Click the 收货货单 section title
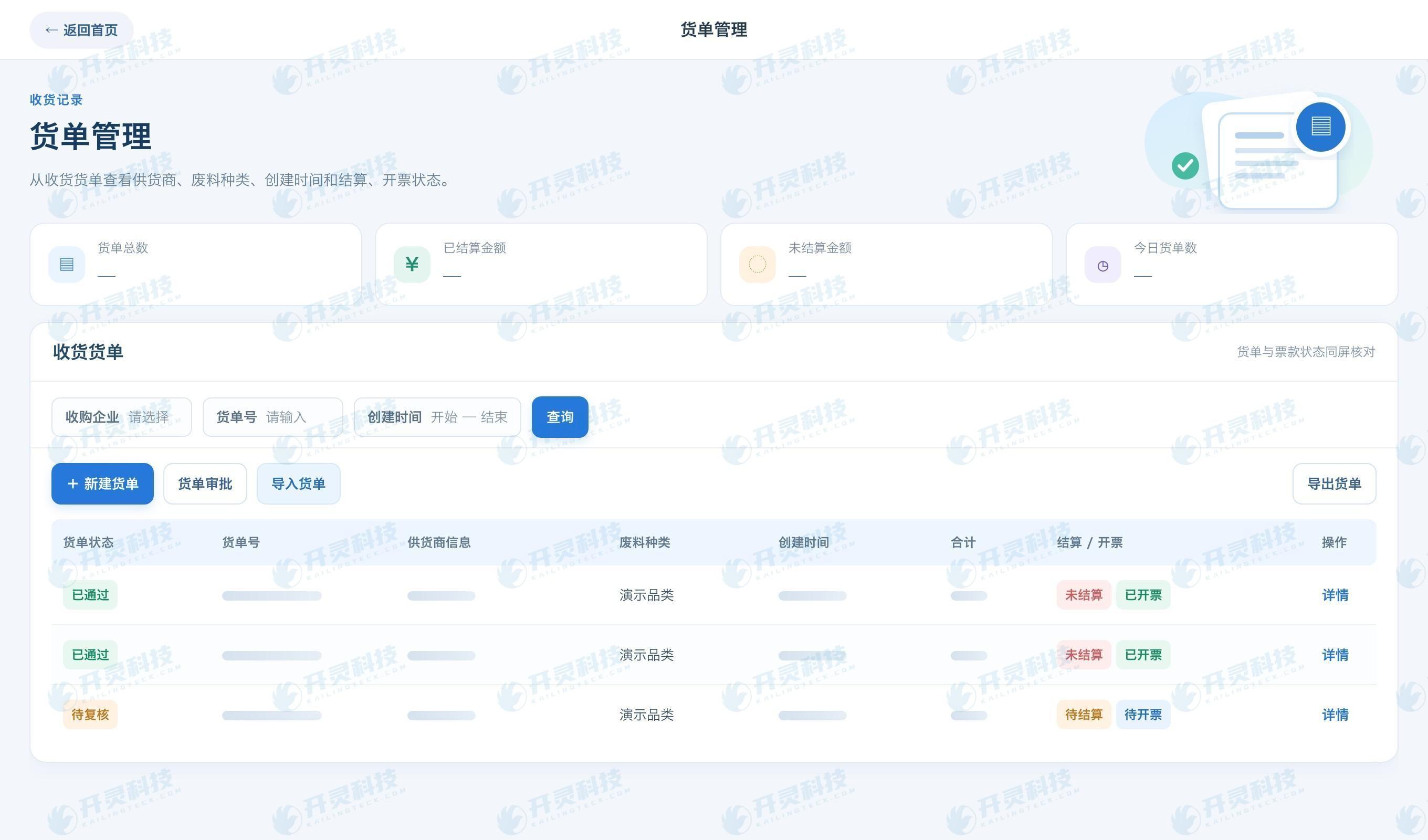The image size is (1428, 840). 88,352
